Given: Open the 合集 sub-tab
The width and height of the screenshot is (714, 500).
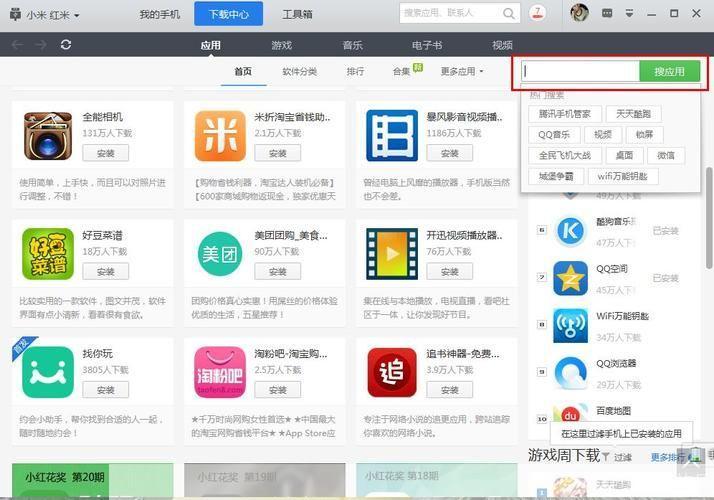Looking at the screenshot, I should point(402,71).
